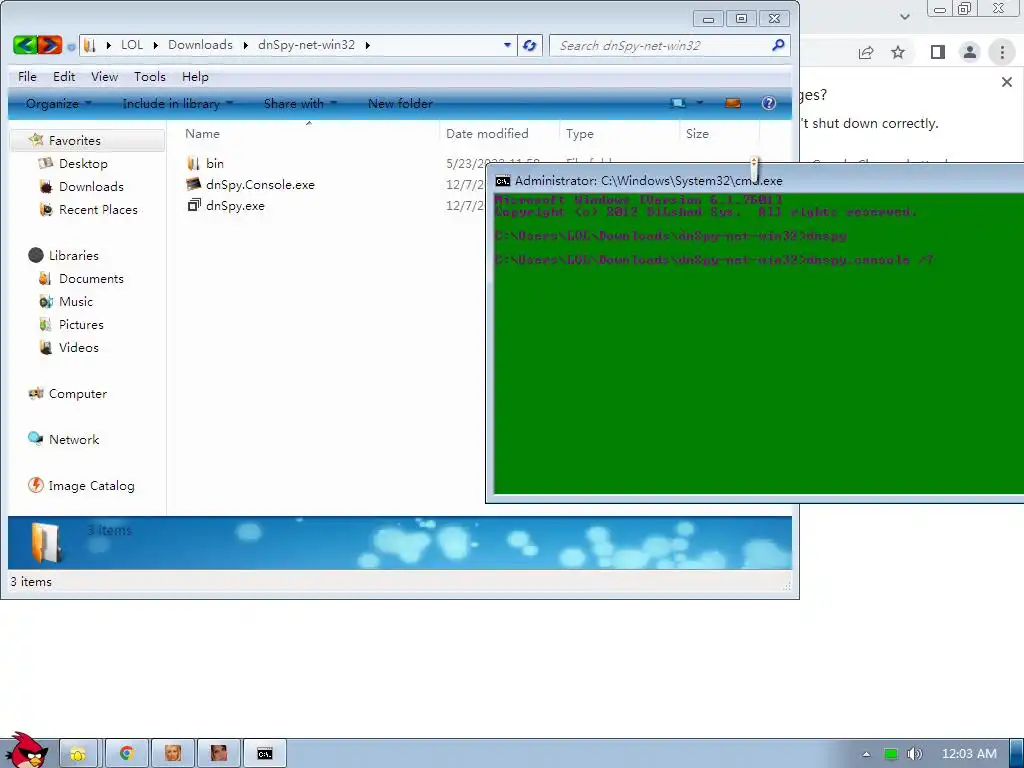Open recent locations dropdown beside forward arrow

pyautogui.click(x=71, y=47)
